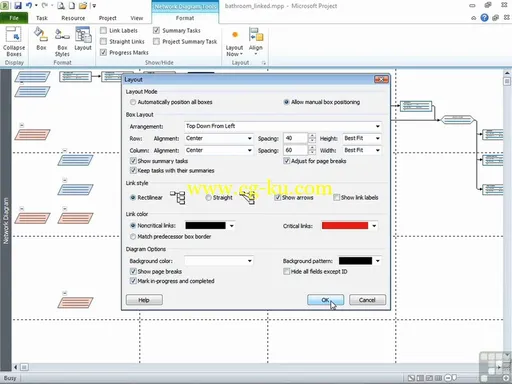Open the Box format tool
The width and height of the screenshot is (512, 384).
tap(41, 39)
